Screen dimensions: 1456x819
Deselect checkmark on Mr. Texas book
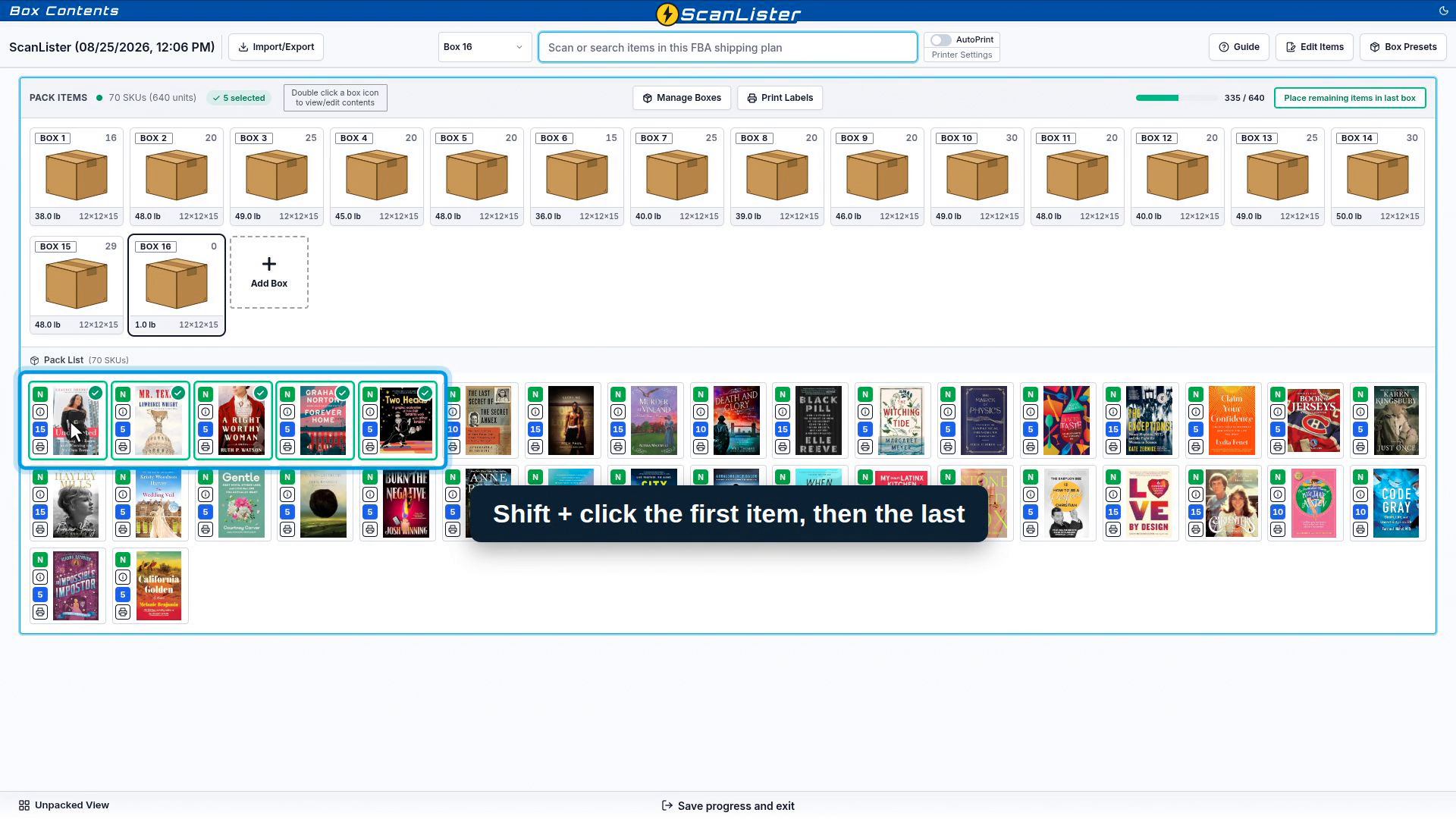click(178, 393)
